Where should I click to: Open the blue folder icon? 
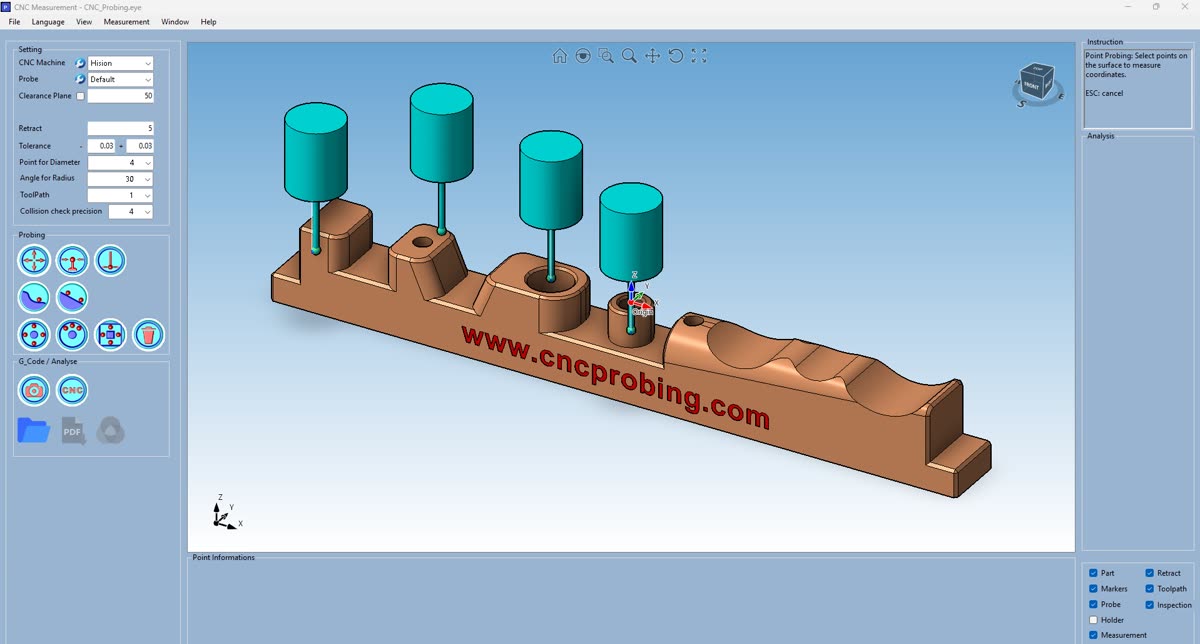[x=34, y=431]
